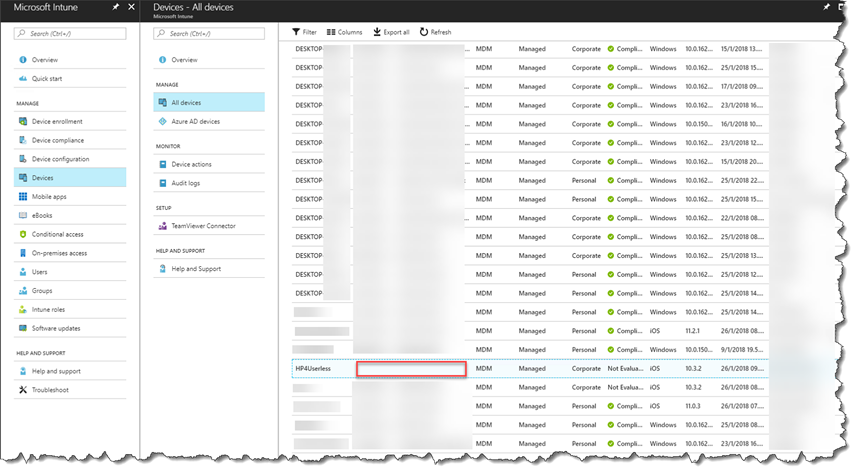
Task: Click check-in date 25/1/2018 22... cell
Action: pyautogui.click(x=742, y=181)
